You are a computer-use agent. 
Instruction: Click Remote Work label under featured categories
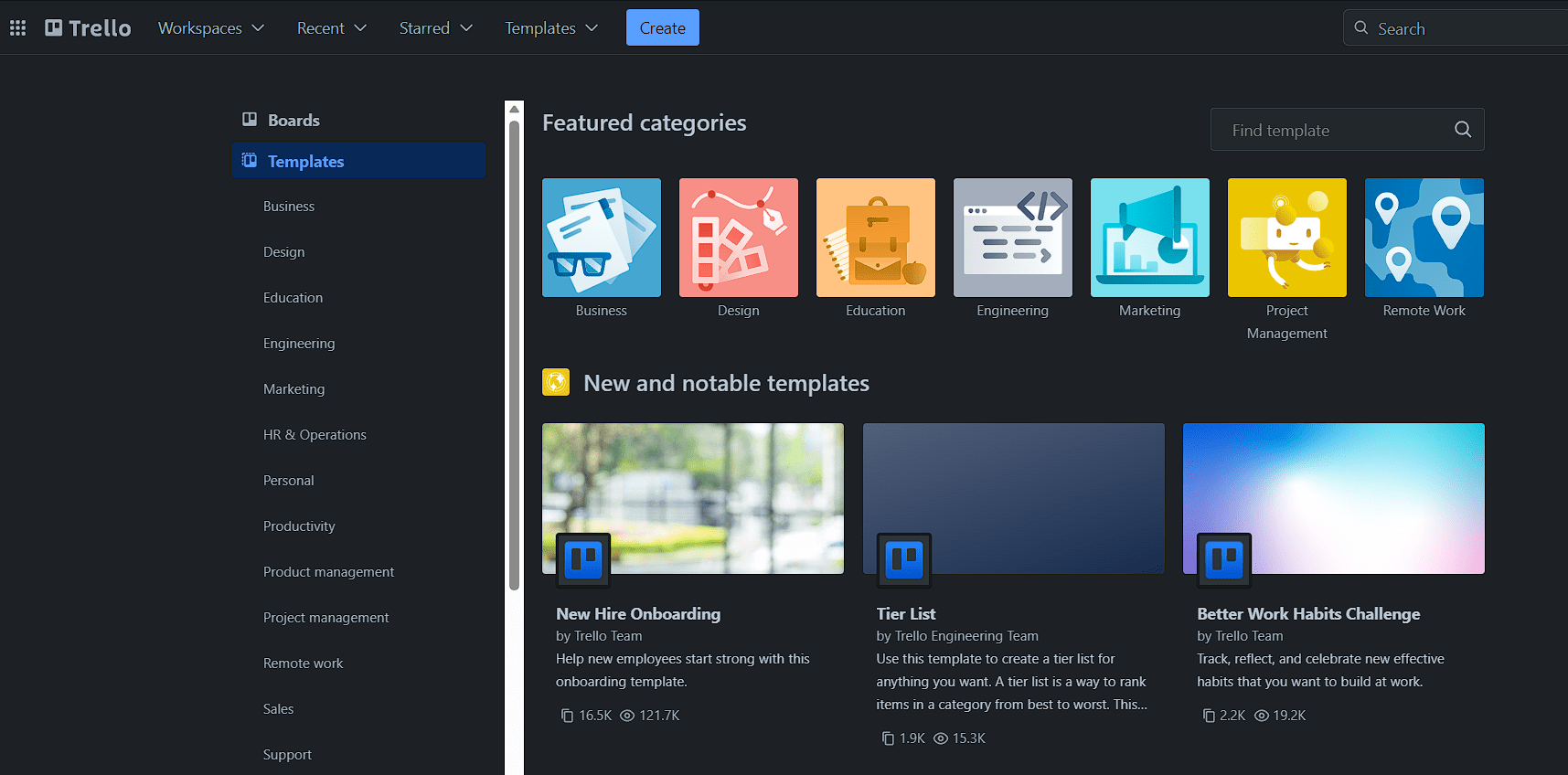1424,311
